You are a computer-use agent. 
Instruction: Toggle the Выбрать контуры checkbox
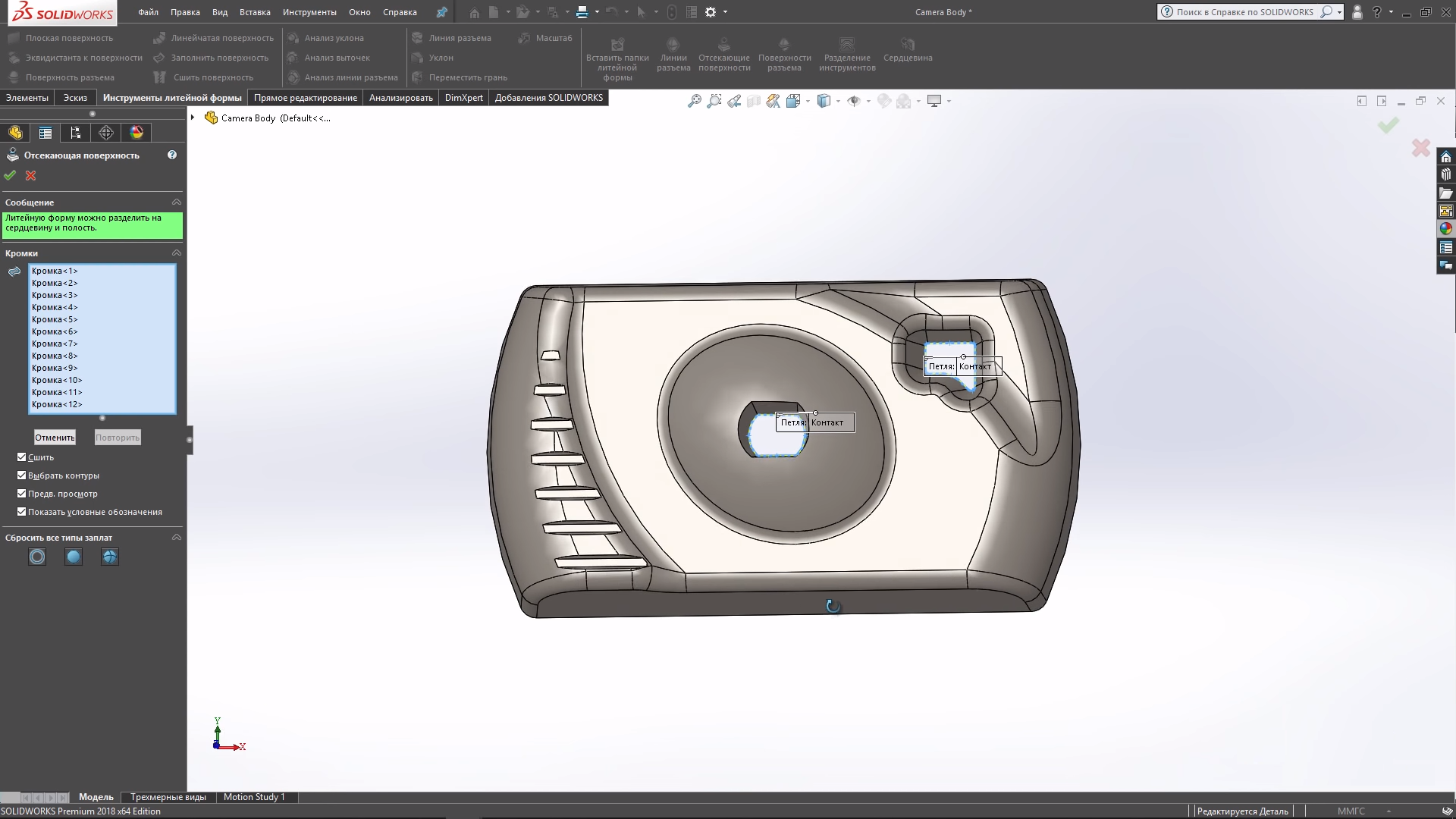coord(22,475)
